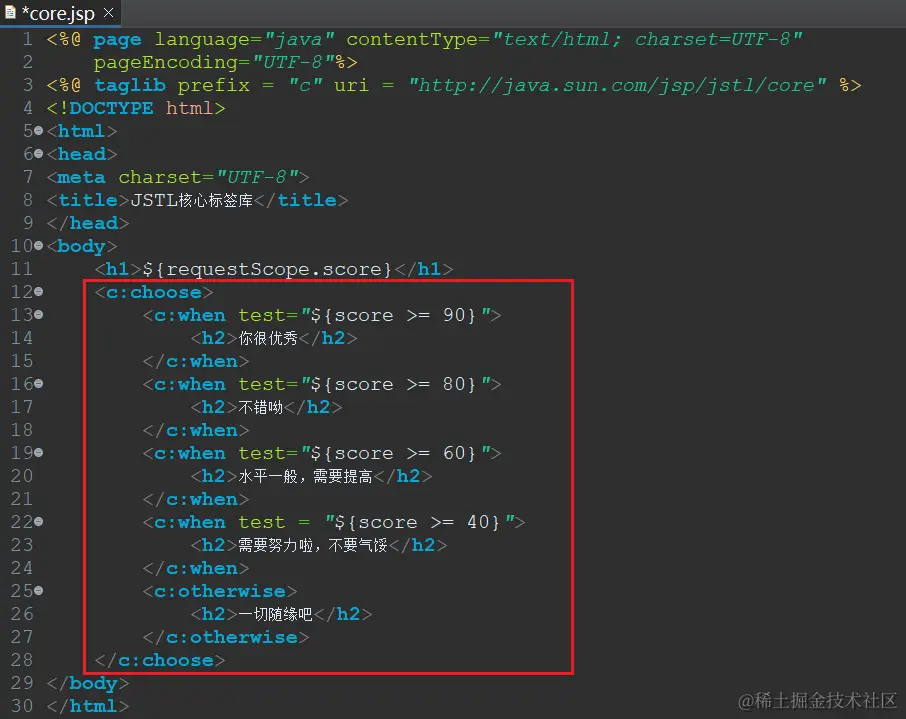This screenshot has width=906, height=719.
Task: Click the meta charset tag on line 7
Action: pos(178,177)
